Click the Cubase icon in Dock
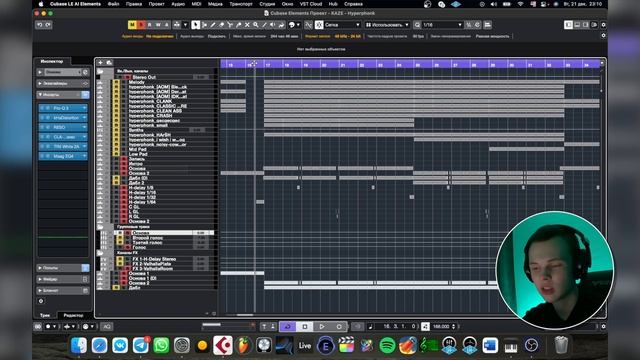 (223, 346)
